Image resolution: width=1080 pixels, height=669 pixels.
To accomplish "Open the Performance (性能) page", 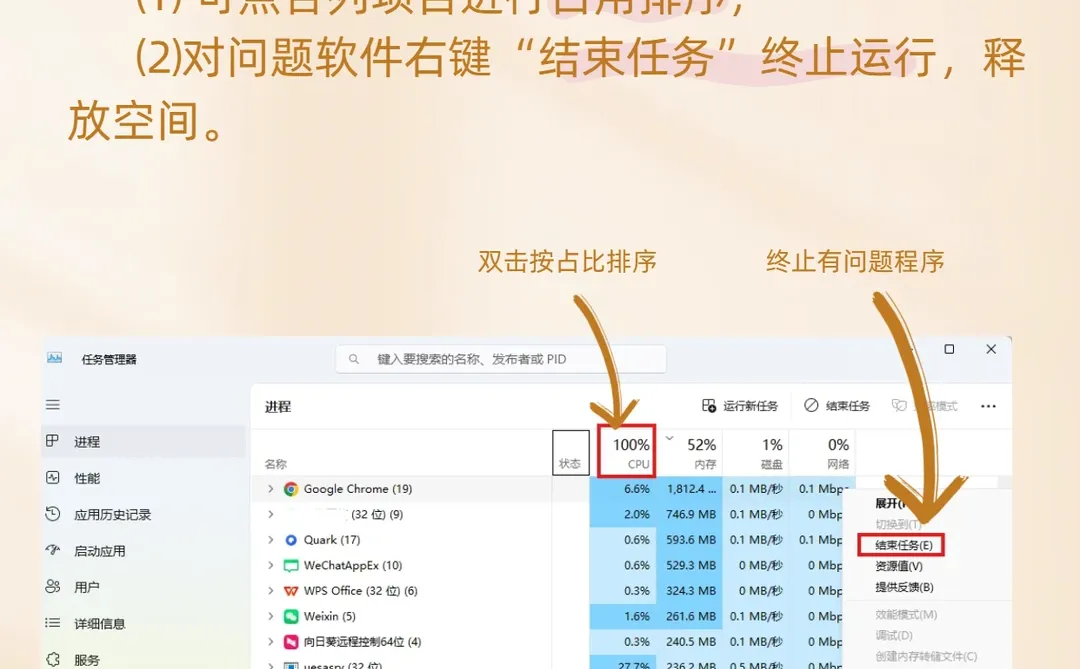I will [x=85, y=478].
